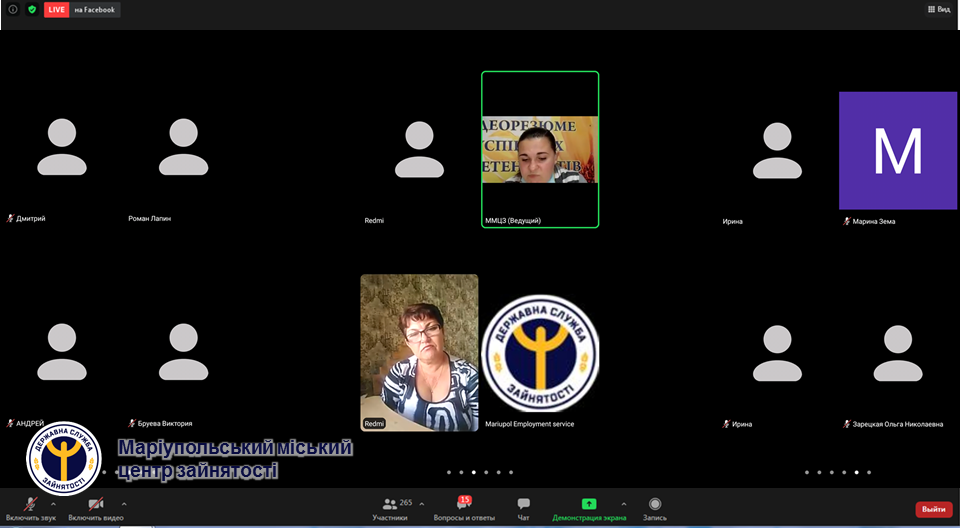Select the Mariupol Employment service tile
The width and height of the screenshot is (960, 528).
point(540,353)
